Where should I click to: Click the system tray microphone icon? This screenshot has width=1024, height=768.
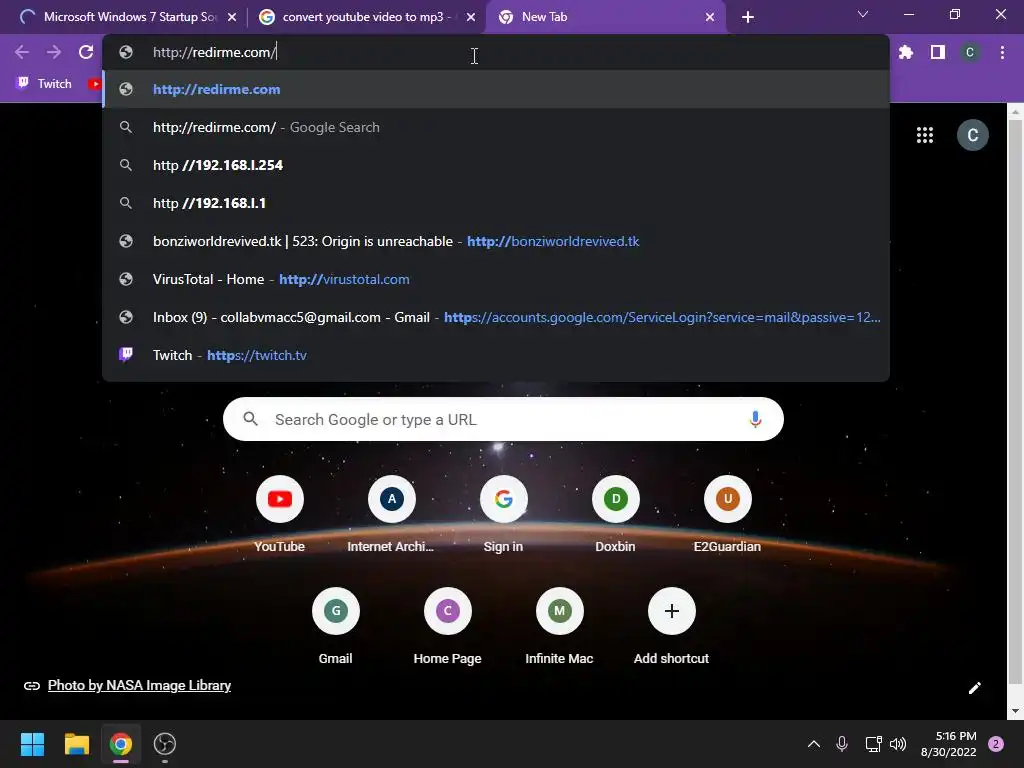point(842,744)
